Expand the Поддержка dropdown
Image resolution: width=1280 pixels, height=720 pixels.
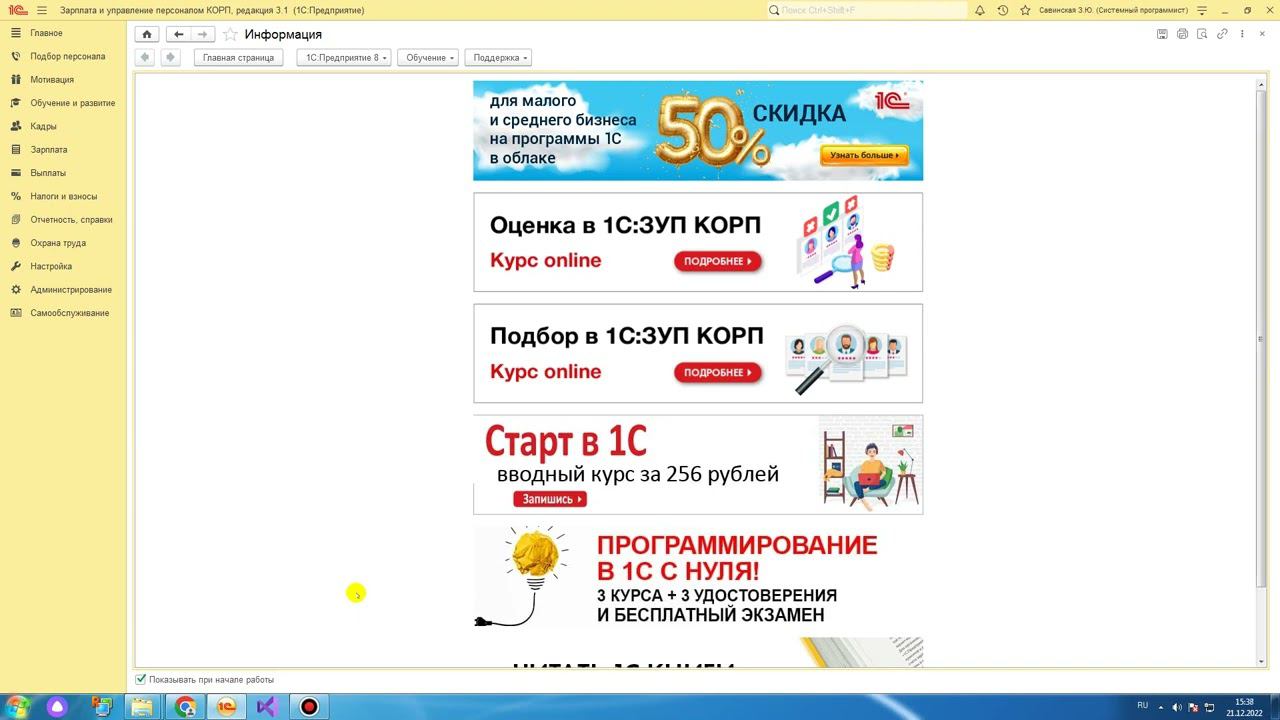[498, 58]
